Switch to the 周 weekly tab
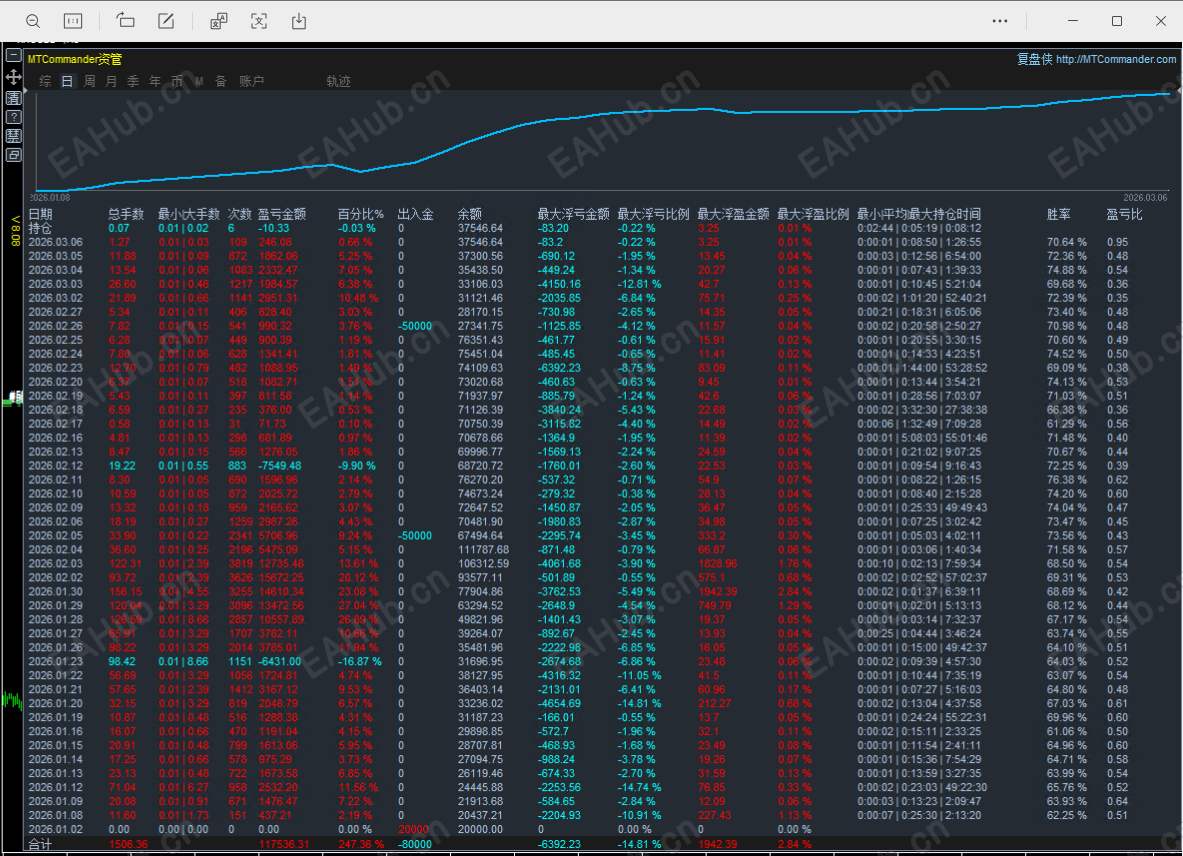Image resolution: width=1183 pixels, height=856 pixels. click(x=90, y=82)
